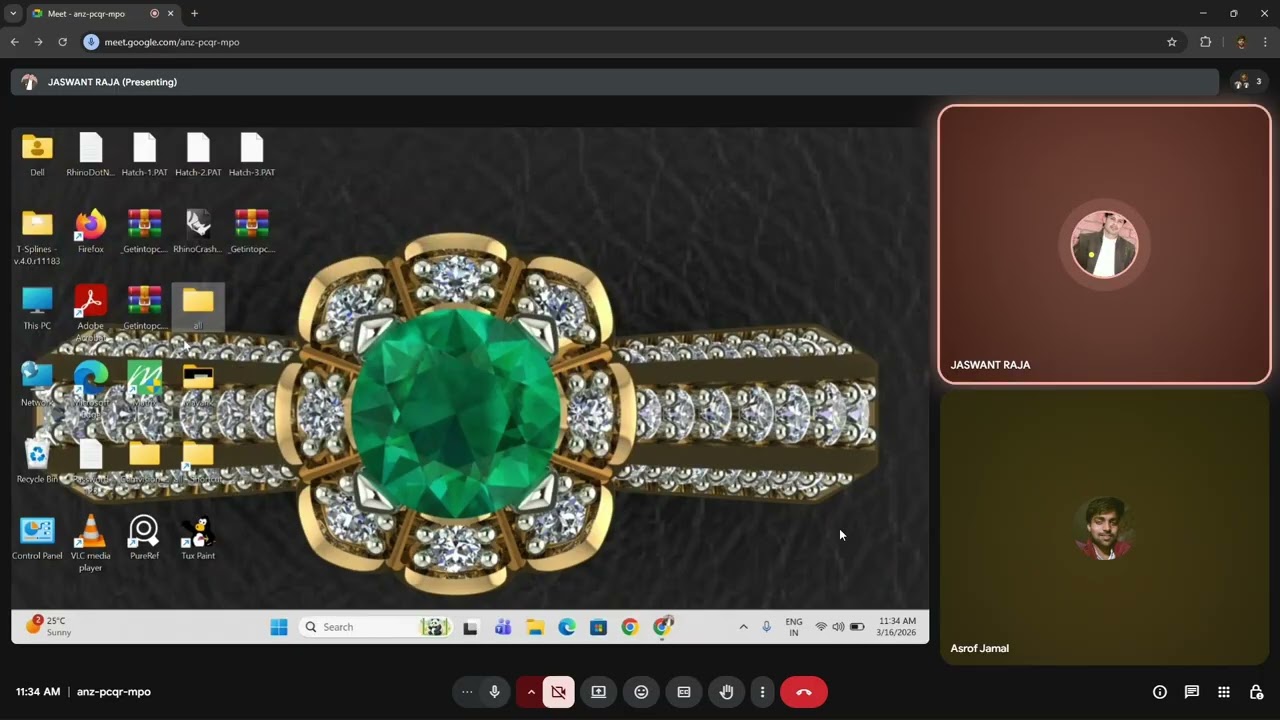1280x720 pixels.
Task: Open the emoji reactions panel
Action: pos(641,692)
